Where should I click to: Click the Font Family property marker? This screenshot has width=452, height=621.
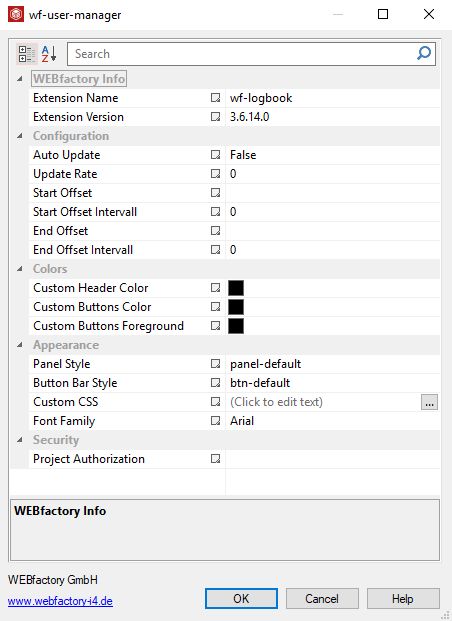tap(215, 421)
